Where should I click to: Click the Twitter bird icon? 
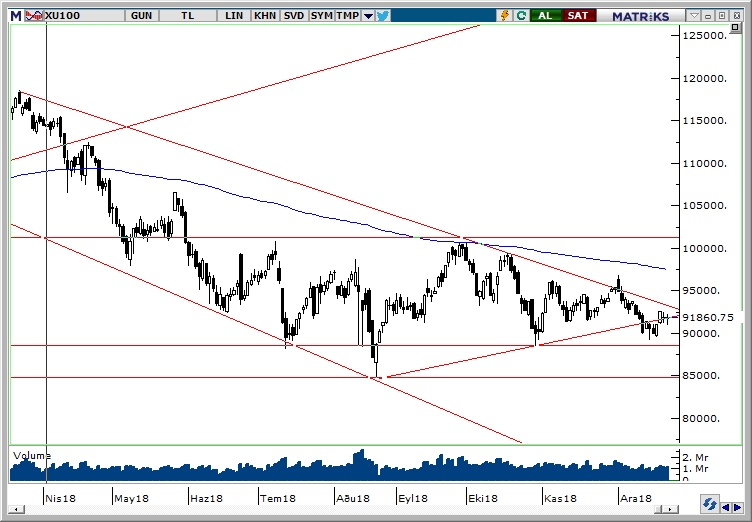pos(383,16)
